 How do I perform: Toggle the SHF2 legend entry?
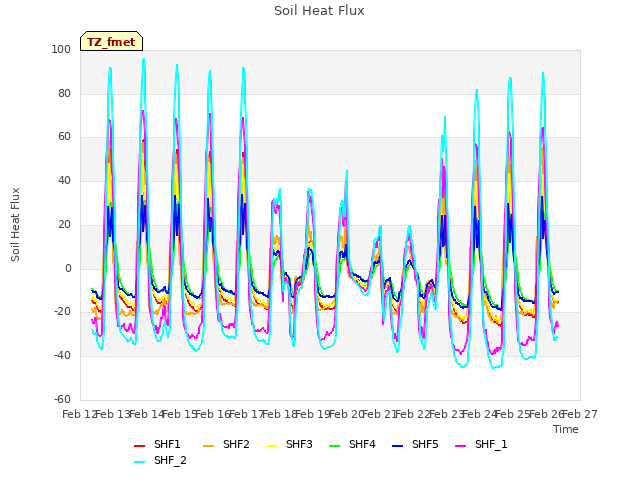coord(226,444)
